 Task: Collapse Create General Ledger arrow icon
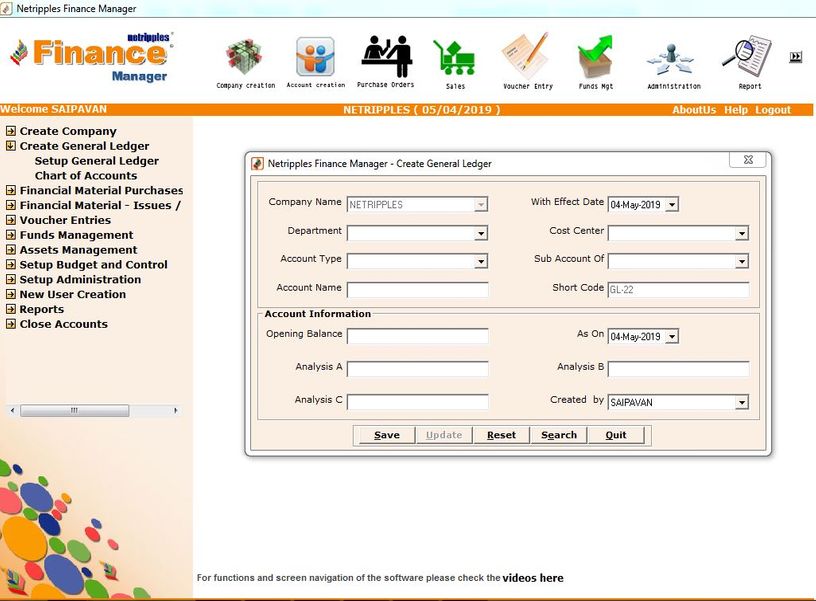10,146
